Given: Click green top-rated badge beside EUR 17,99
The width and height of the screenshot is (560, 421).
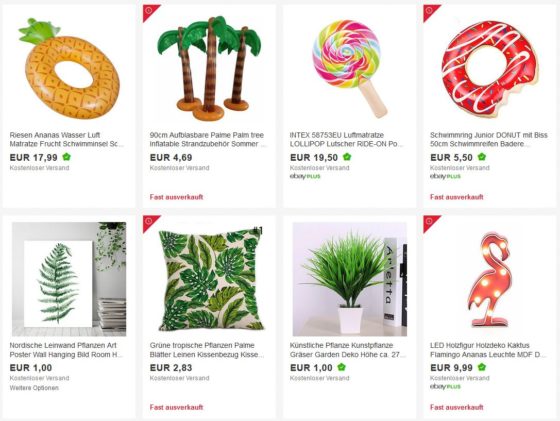Looking at the screenshot, I should (66, 157).
